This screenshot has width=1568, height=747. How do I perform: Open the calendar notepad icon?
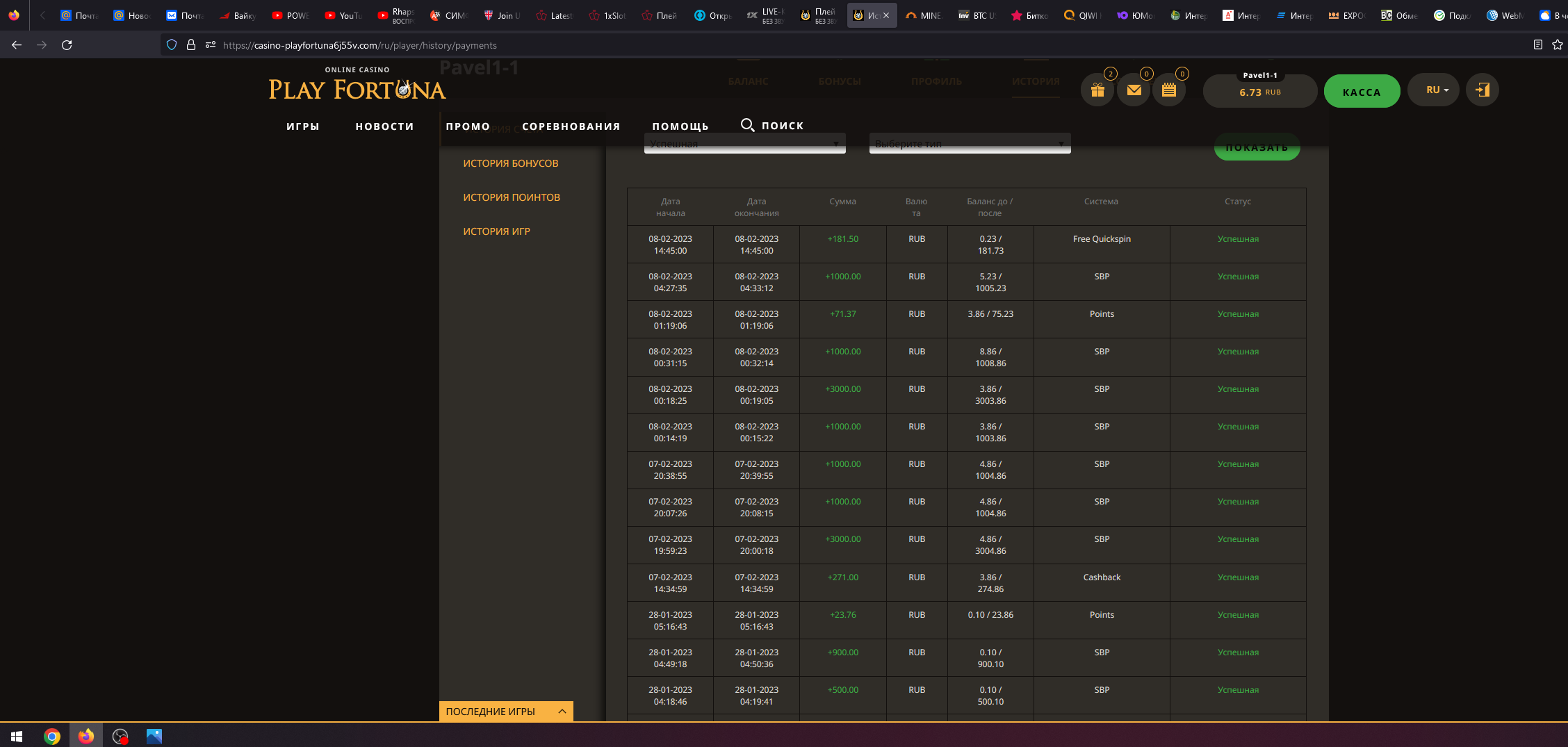point(1169,90)
